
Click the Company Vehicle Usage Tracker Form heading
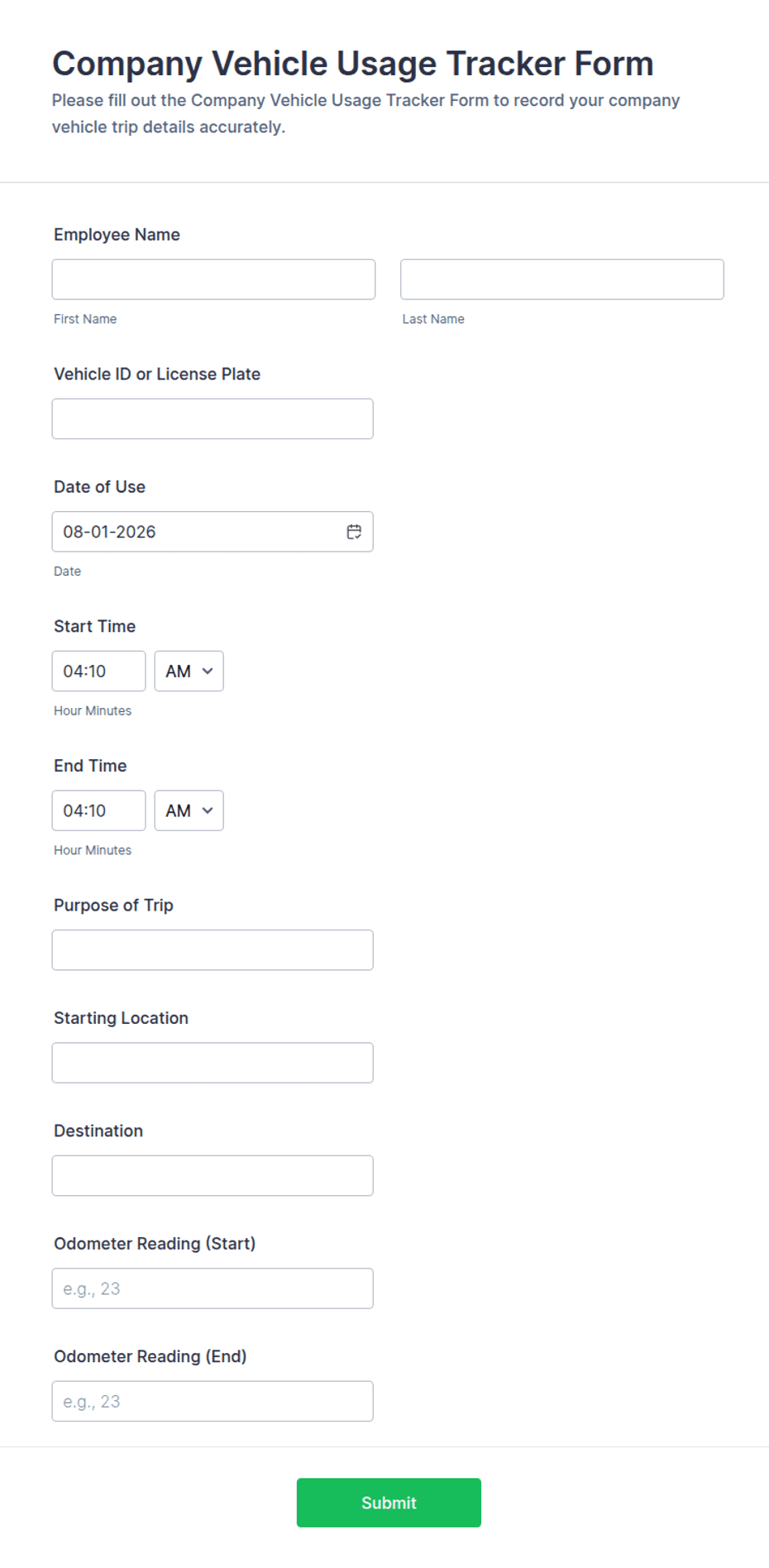click(353, 64)
